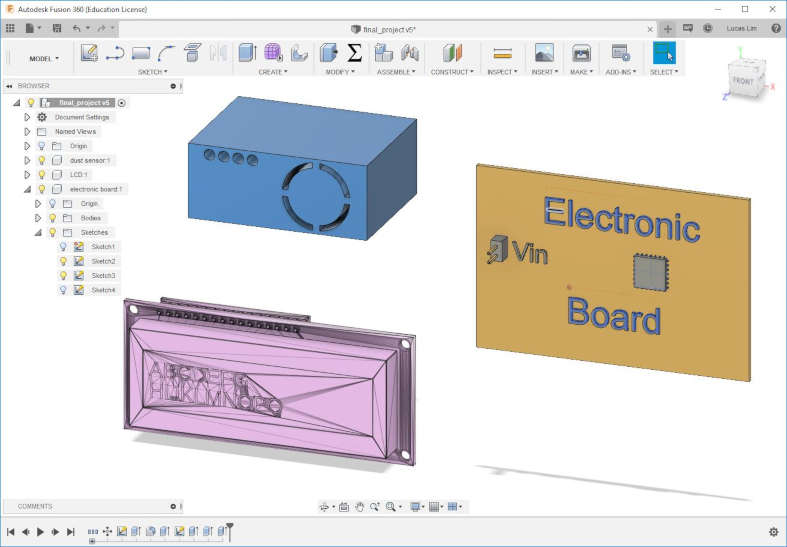787x547 pixels.
Task: Click the timeline end marker
Action: pyautogui.click(x=230, y=531)
